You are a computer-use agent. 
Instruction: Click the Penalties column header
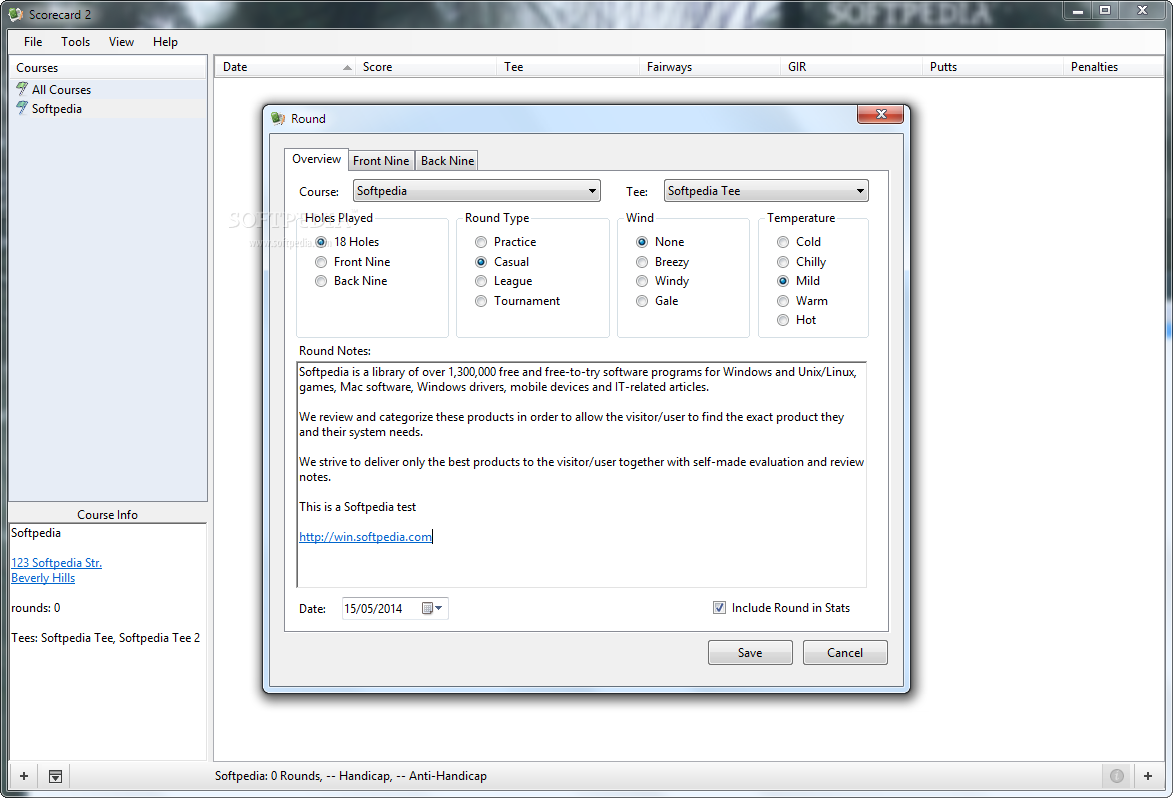1113,67
